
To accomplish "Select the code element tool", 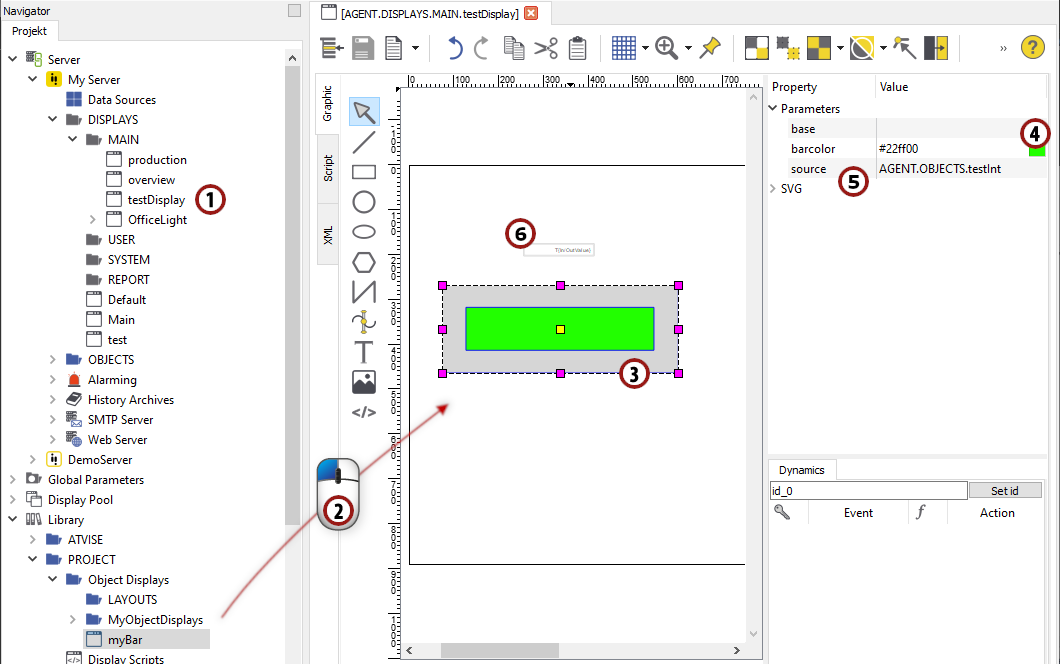I will pyautogui.click(x=364, y=411).
